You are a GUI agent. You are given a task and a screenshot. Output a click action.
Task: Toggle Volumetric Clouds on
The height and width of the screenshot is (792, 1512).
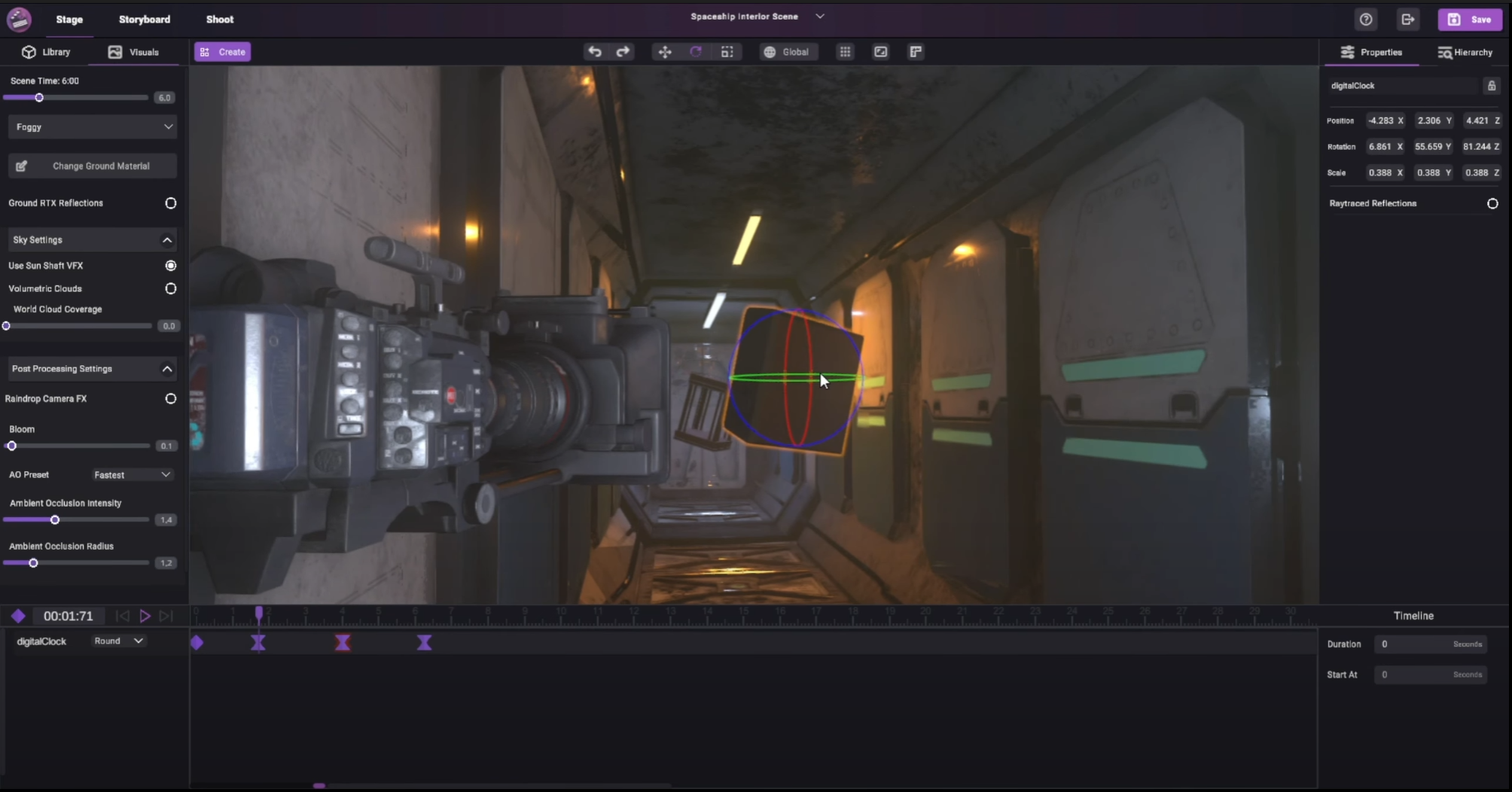pos(170,288)
